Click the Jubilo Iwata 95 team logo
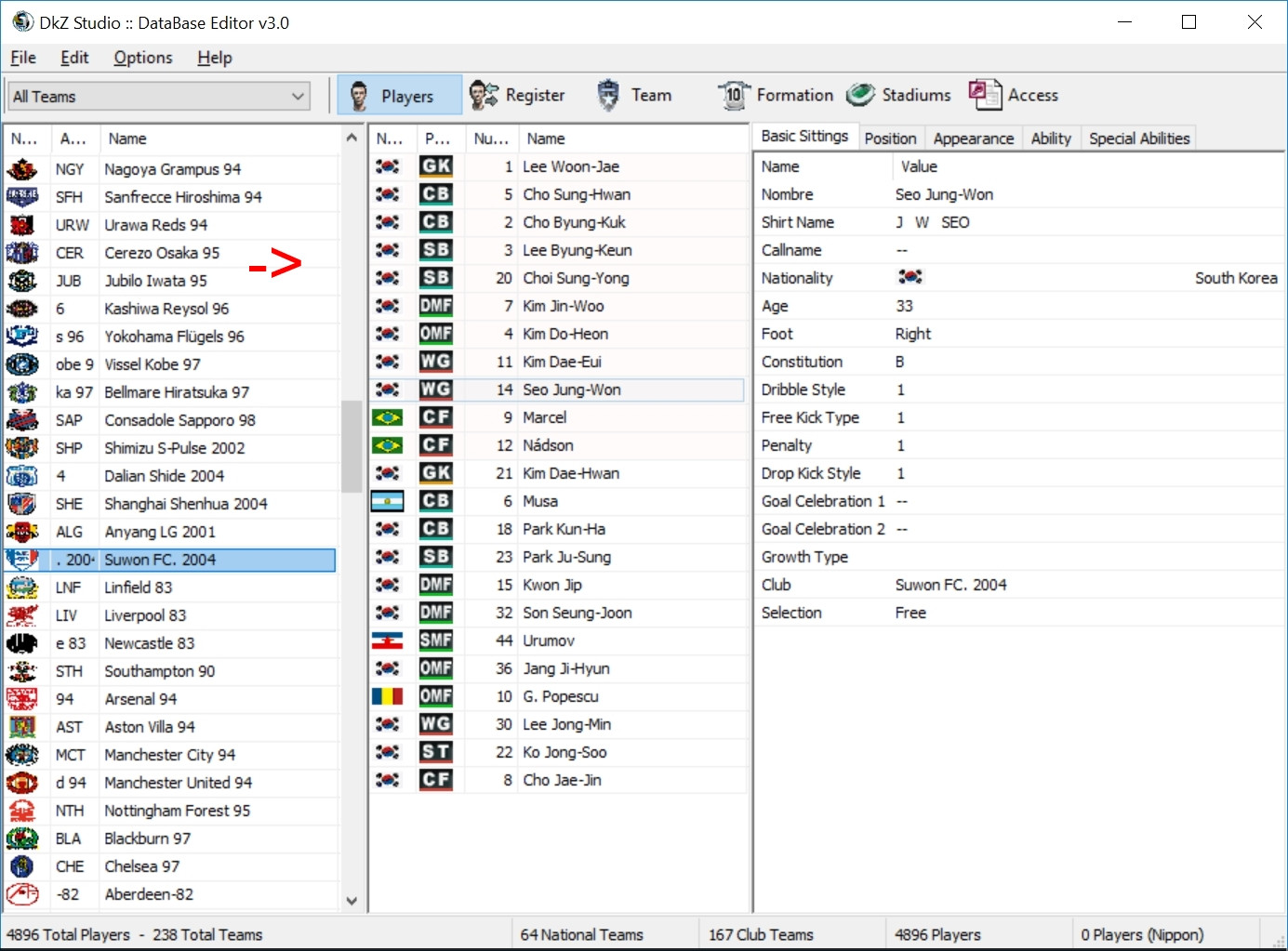 click(22, 281)
